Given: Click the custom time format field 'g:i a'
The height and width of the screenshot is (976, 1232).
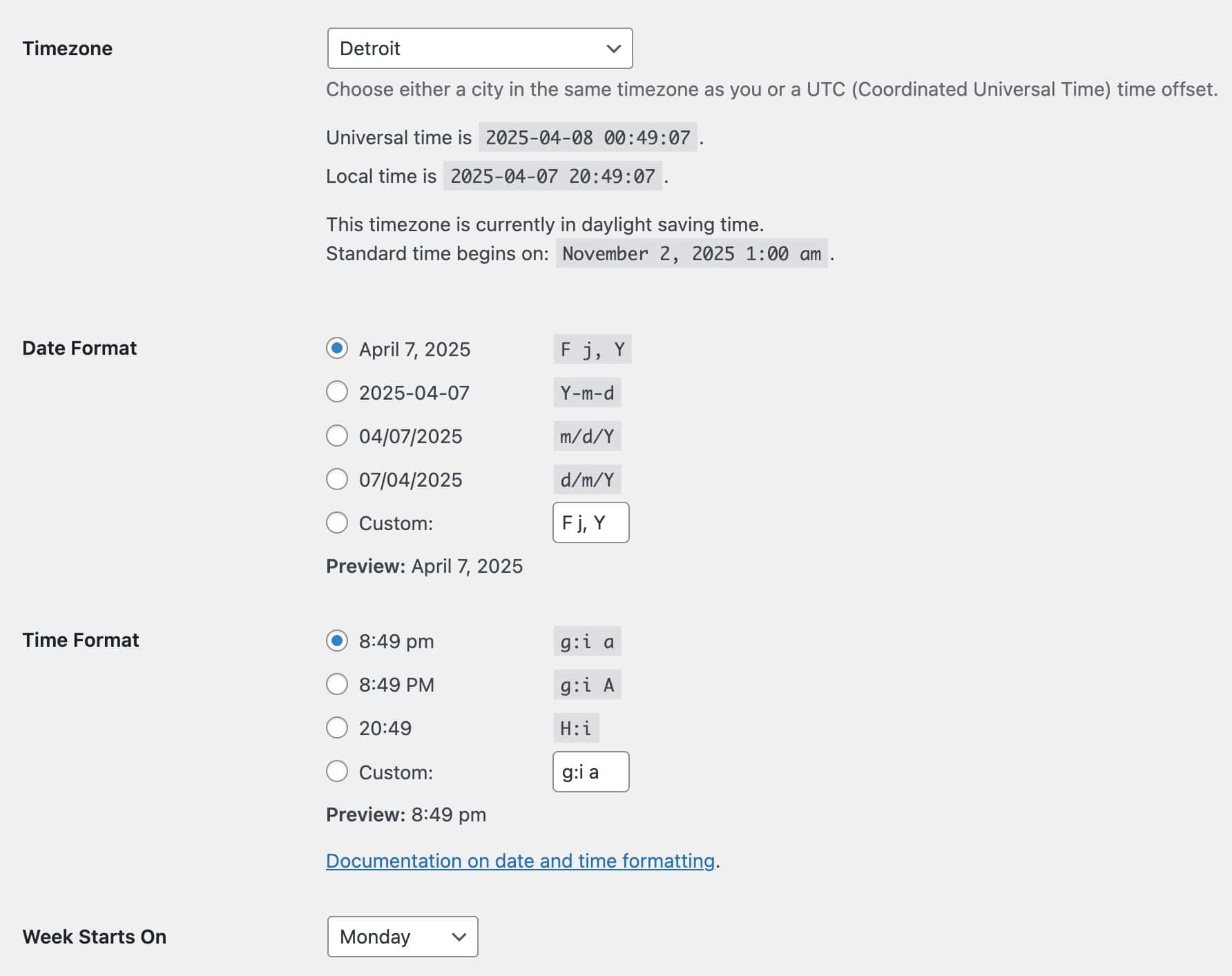Looking at the screenshot, I should tap(591, 772).
